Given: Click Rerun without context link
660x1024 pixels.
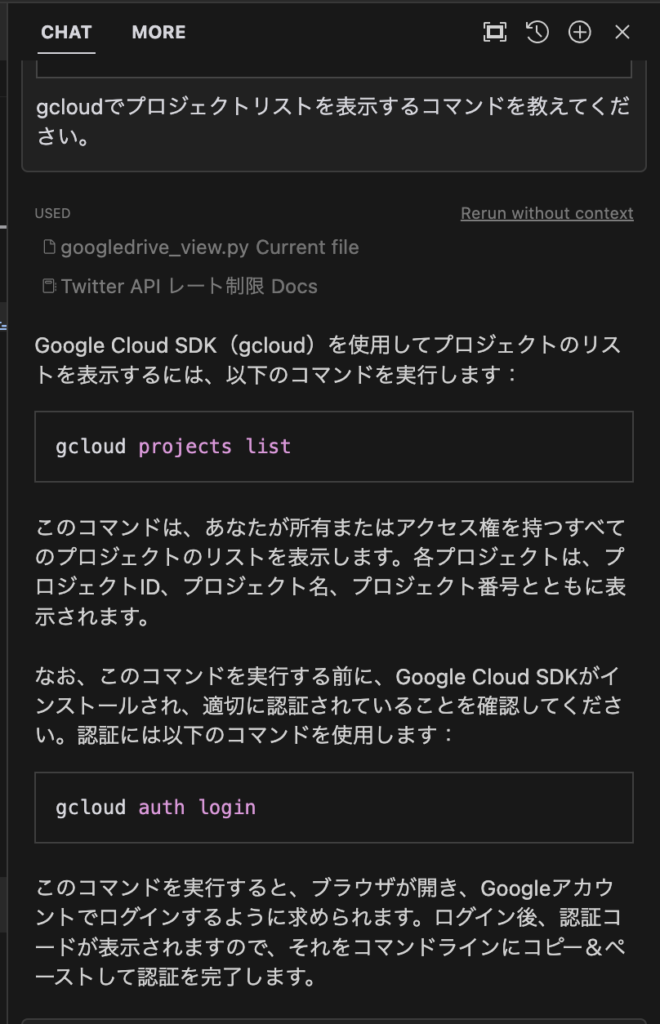Looking at the screenshot, I should pos(547,214).
